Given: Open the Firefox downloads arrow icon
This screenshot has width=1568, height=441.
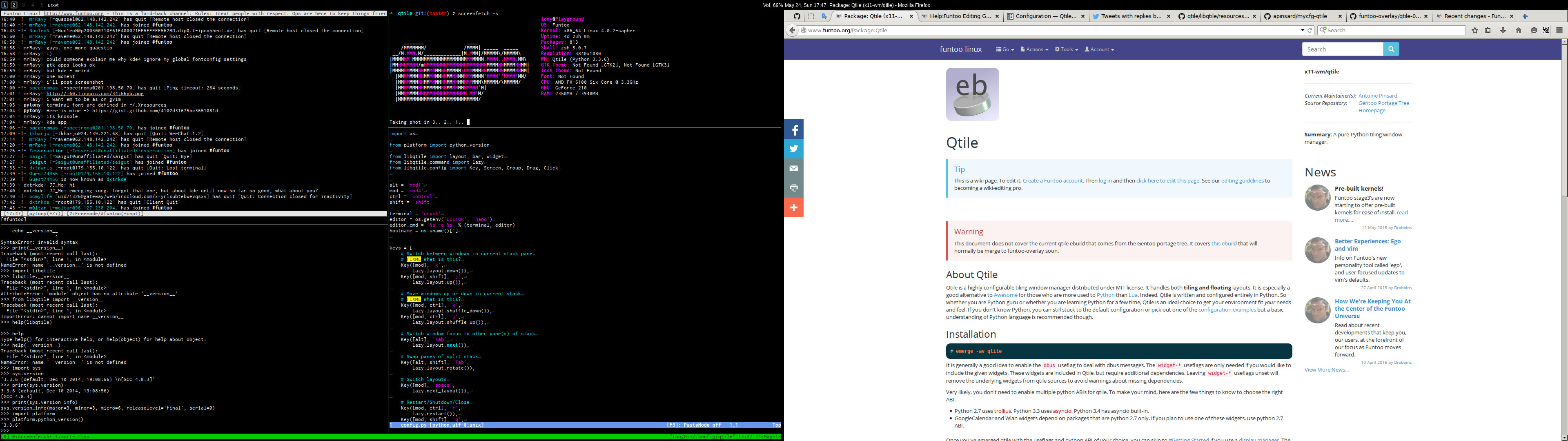Looking at the screenshot, I should pos(1503,31).
